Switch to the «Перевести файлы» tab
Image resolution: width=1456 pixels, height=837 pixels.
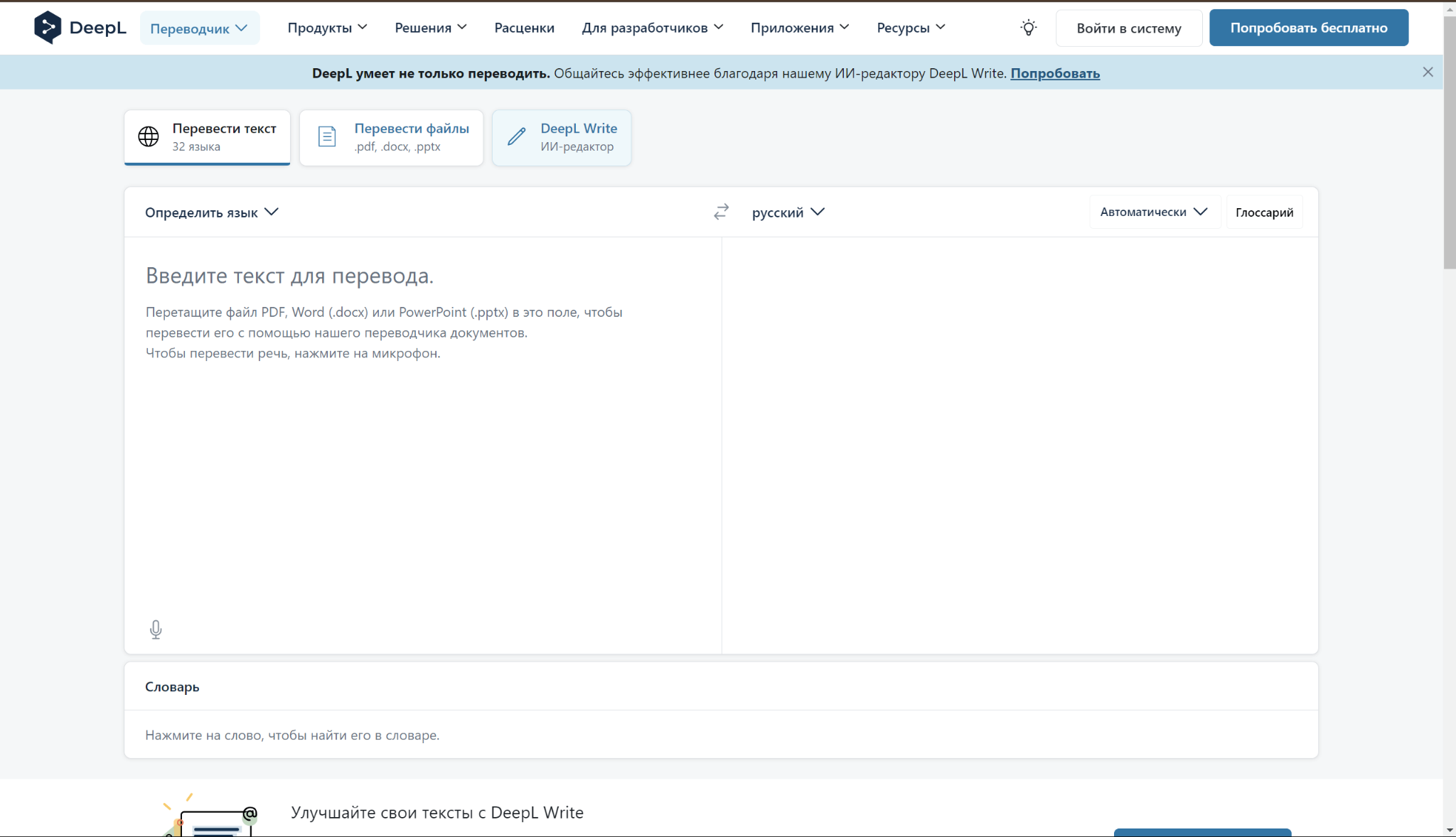click(391, 137)
